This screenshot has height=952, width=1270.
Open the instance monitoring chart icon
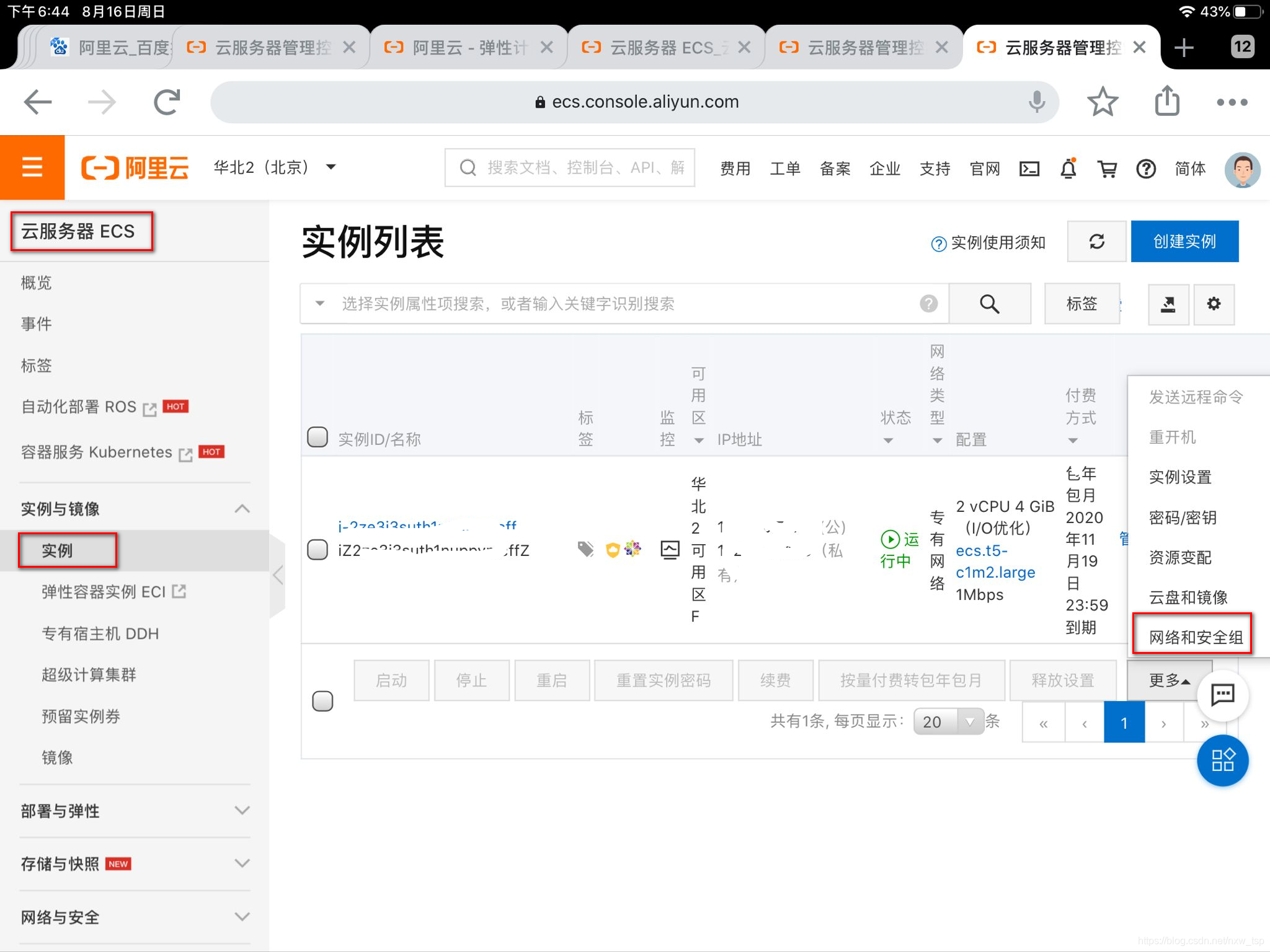[x=670, y=550]
